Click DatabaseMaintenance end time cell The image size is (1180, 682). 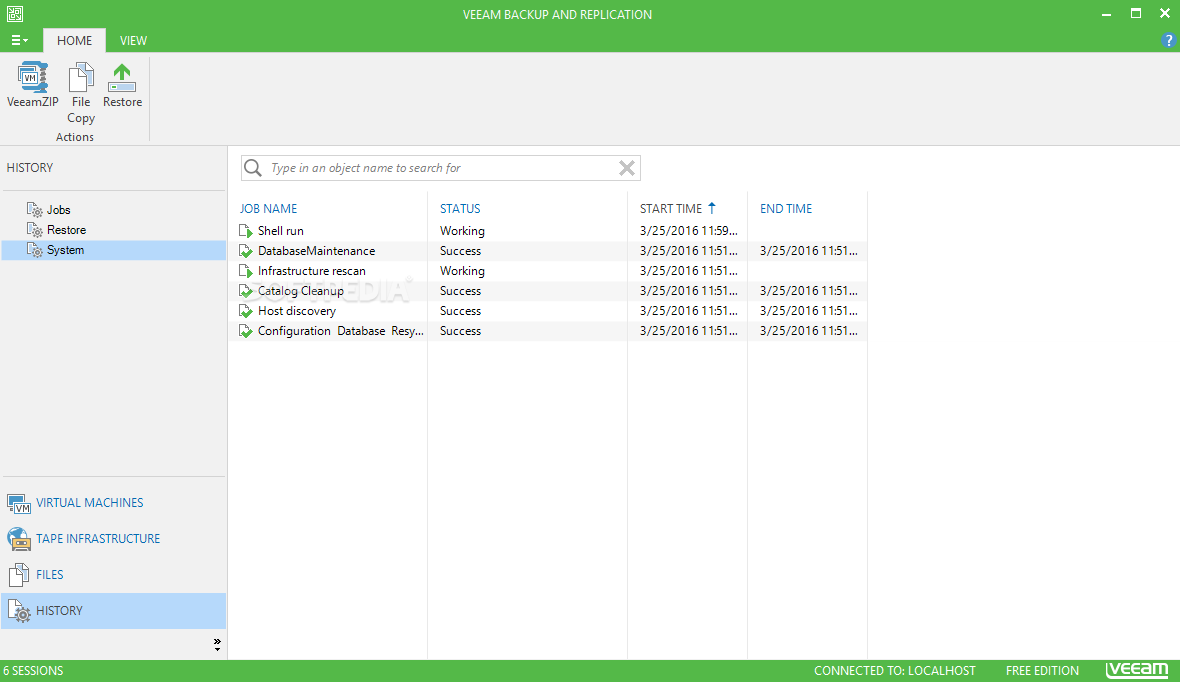(x=808, y=251)
